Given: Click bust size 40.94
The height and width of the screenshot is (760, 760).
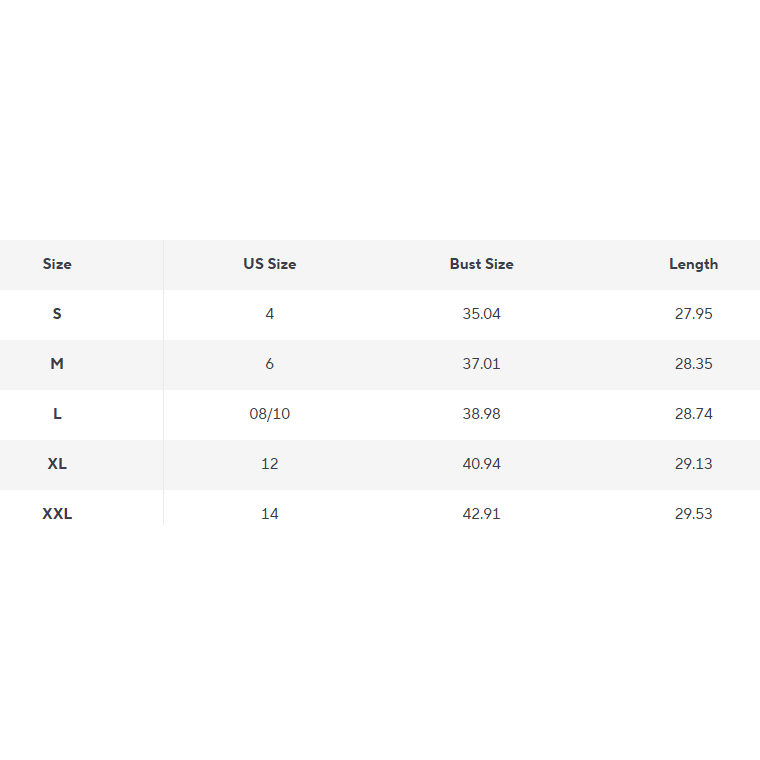Looking at the screenshot, I should click(x=481, y=464).
